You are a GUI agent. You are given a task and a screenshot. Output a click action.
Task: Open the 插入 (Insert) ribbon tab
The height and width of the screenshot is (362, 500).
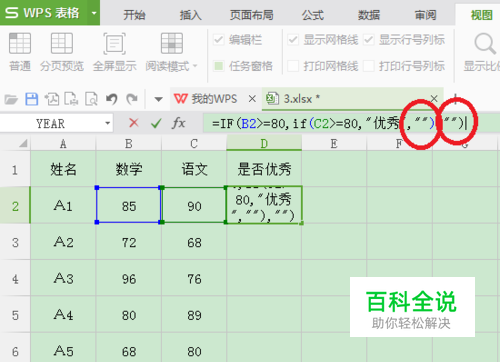pos(191,15)
